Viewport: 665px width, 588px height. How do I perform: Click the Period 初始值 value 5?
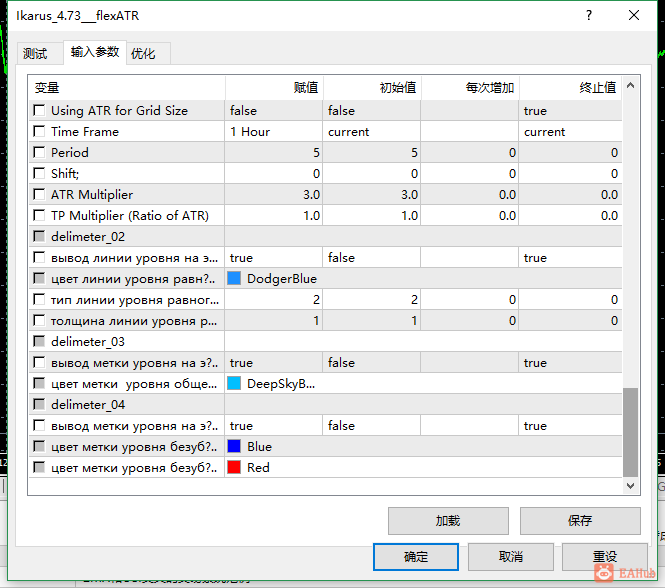click(x=372, y=152)
